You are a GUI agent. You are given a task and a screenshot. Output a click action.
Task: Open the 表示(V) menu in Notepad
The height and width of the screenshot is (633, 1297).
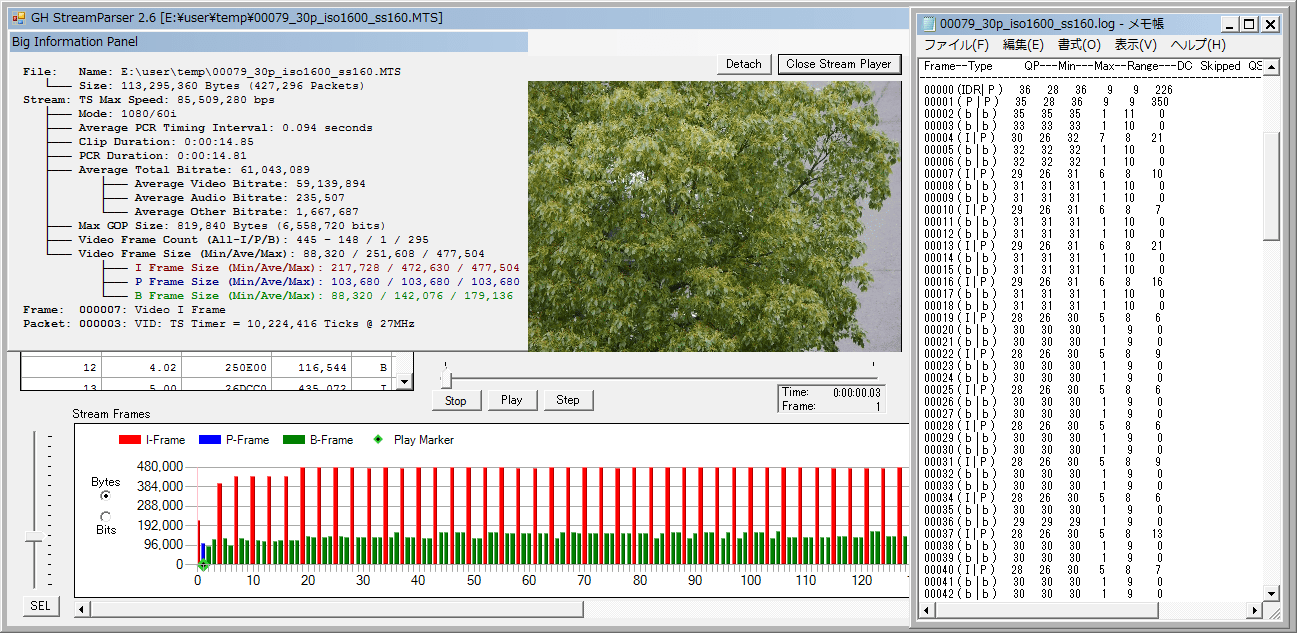(x=1135, y=45)
